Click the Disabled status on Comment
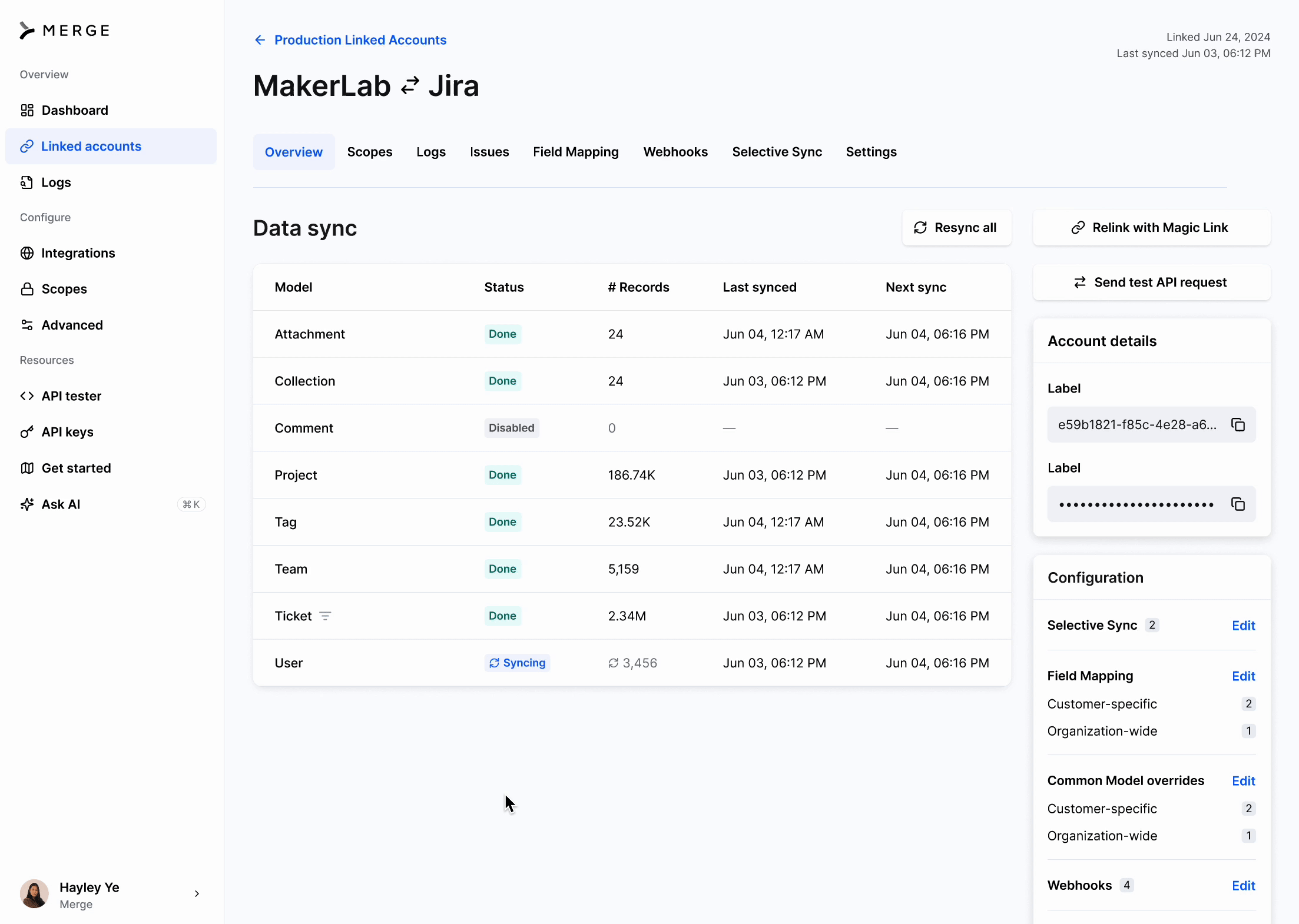This screenshot has height=924, width=1299. coord(512,428)
